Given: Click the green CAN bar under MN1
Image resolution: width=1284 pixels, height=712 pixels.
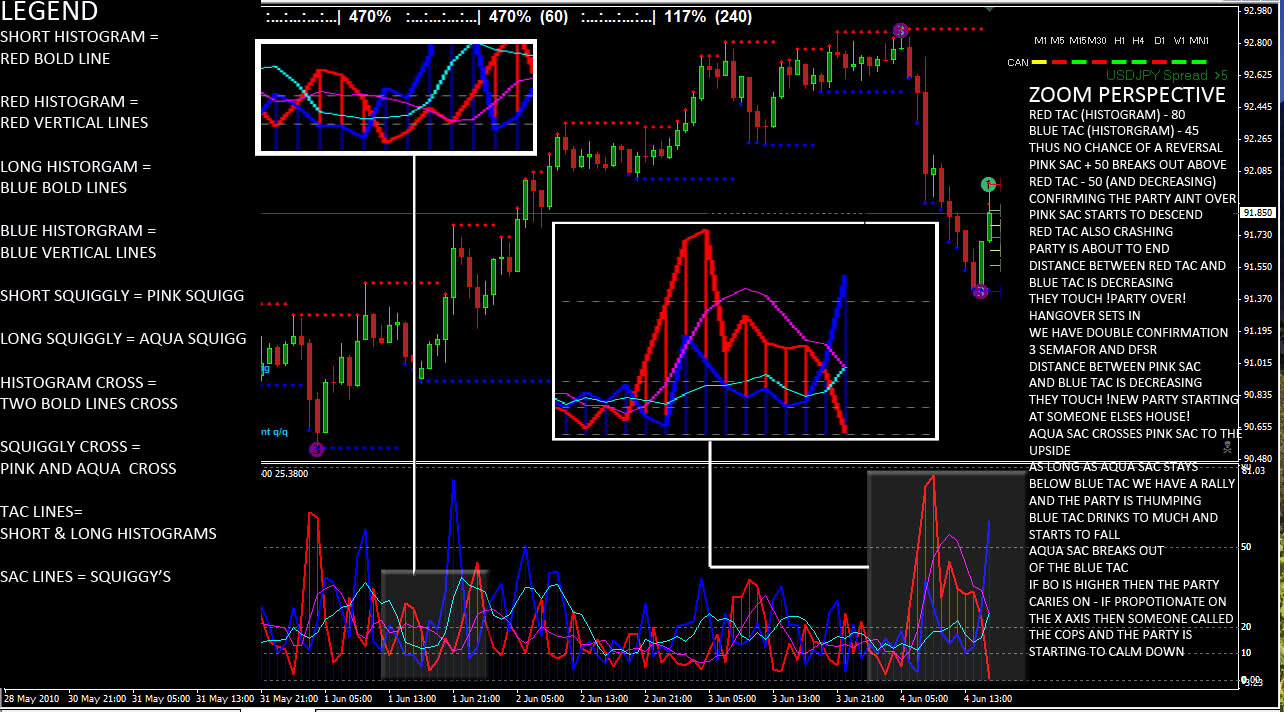Looking at the screenshot, I should pyautogui.click(x=1200, y=62).
